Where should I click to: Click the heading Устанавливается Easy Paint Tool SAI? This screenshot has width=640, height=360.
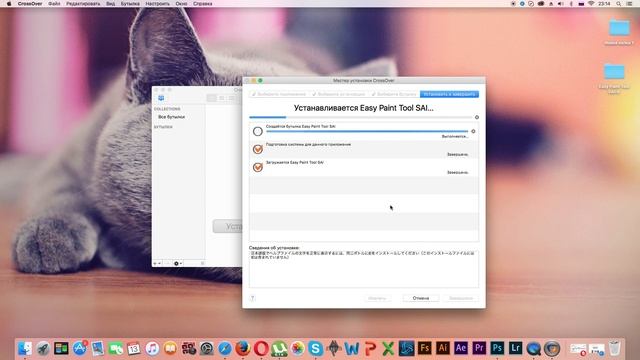(x=364, y=108)
